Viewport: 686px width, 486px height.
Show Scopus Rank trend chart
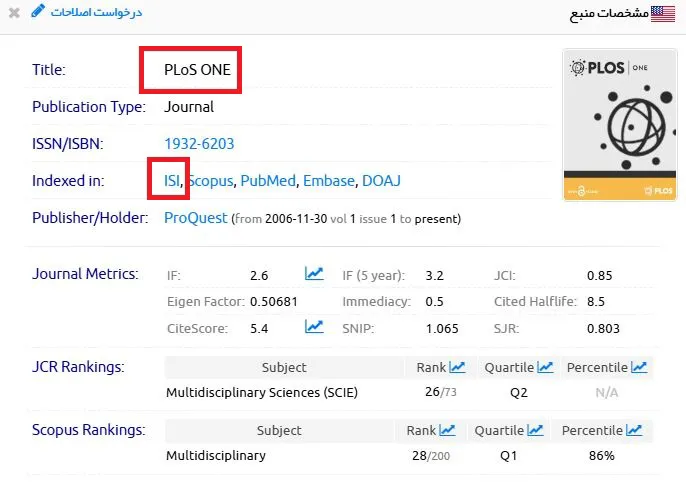(447, 430)
